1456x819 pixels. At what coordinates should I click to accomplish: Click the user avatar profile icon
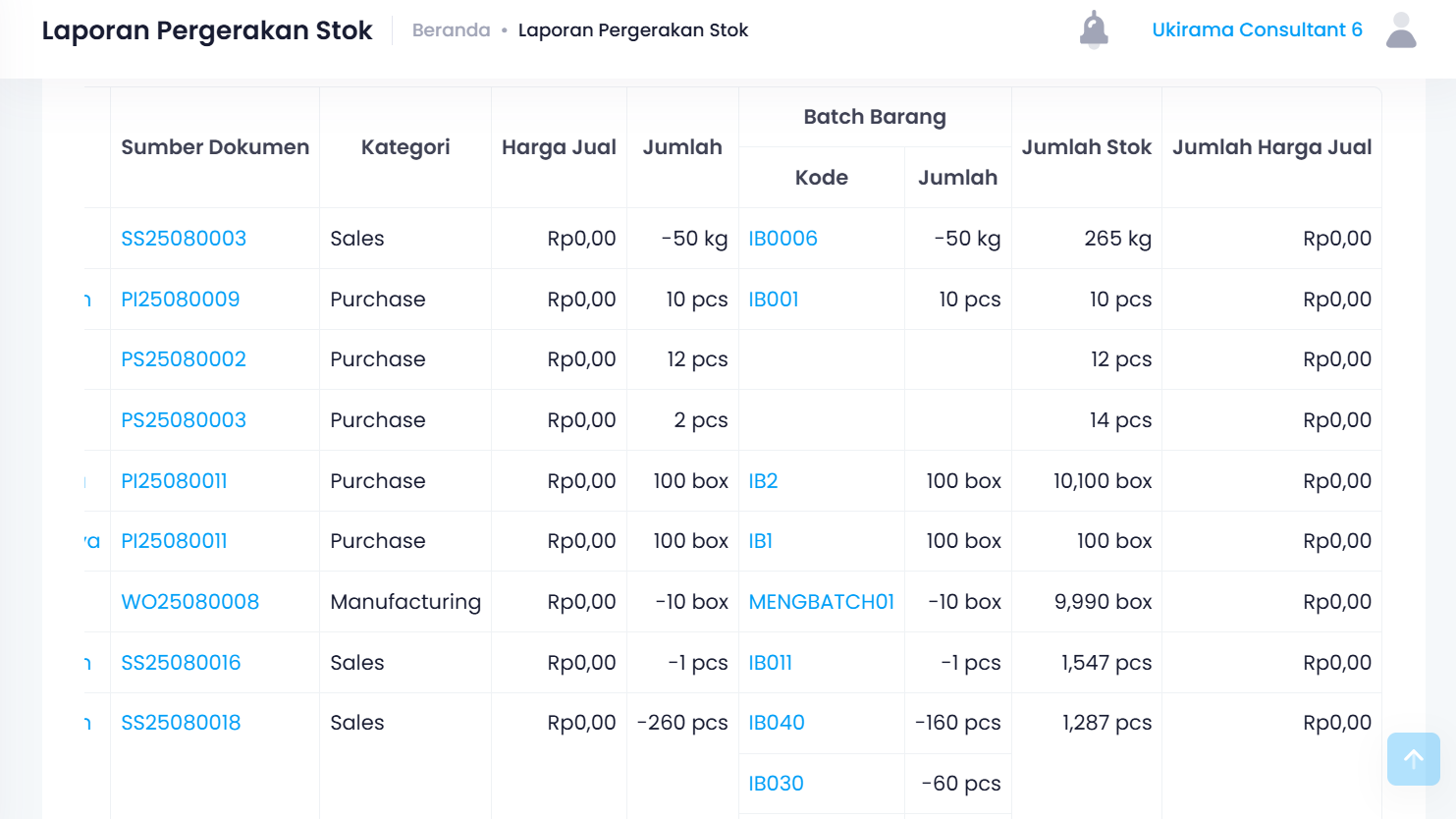(1401, 29)
